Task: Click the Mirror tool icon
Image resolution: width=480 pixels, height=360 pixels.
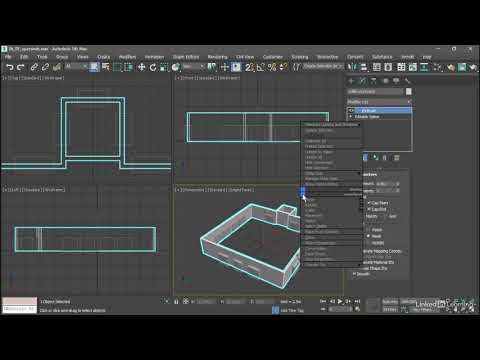Action: point(351,67)
